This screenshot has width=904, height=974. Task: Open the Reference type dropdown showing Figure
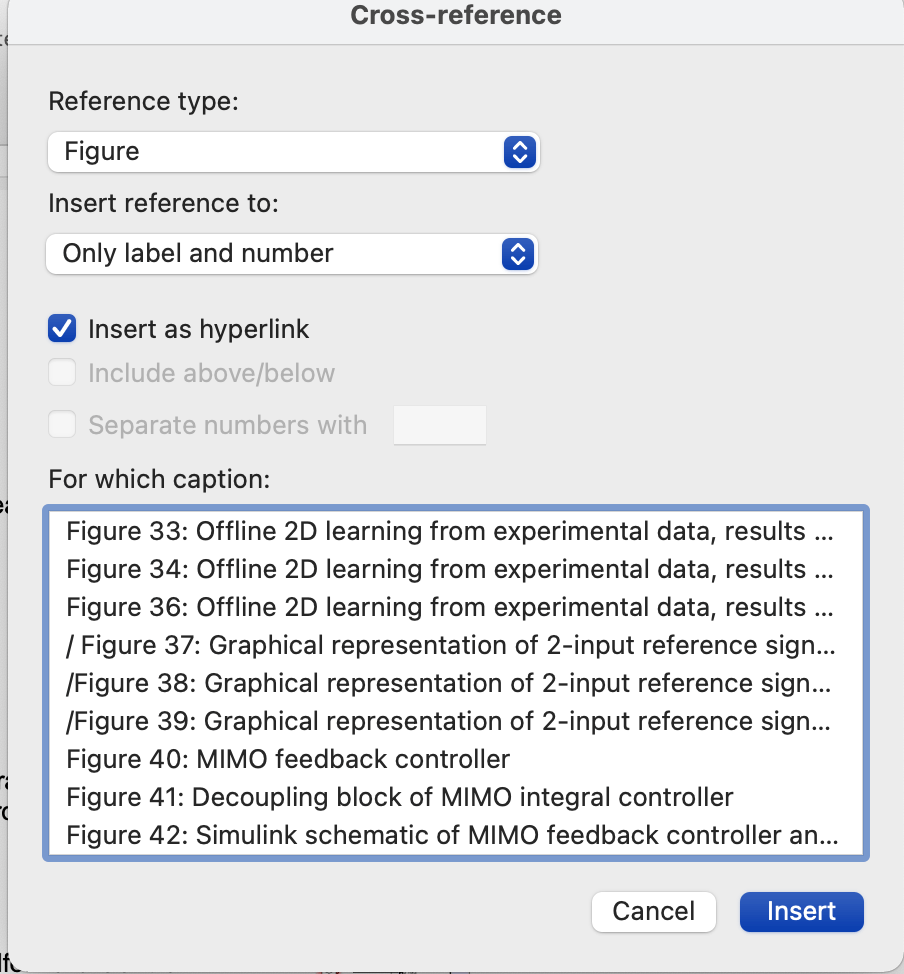(x=293, y=152)
